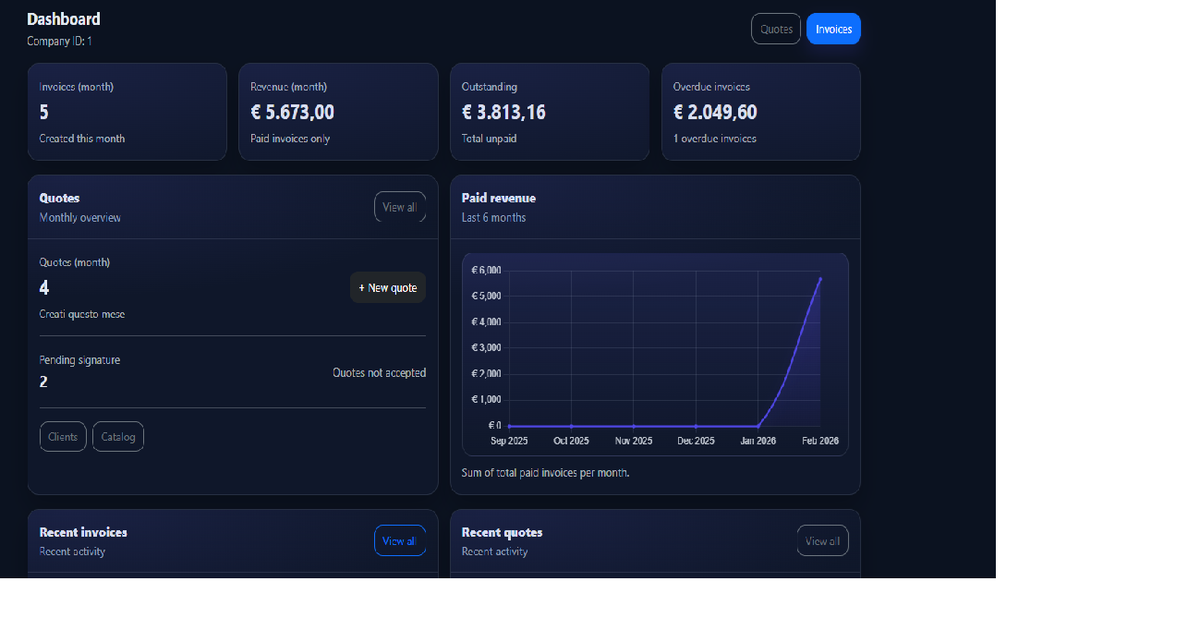The height and width of the screenshot is (630, 1200).
Task: Click the Creati questo mese text
Action: 82,314
